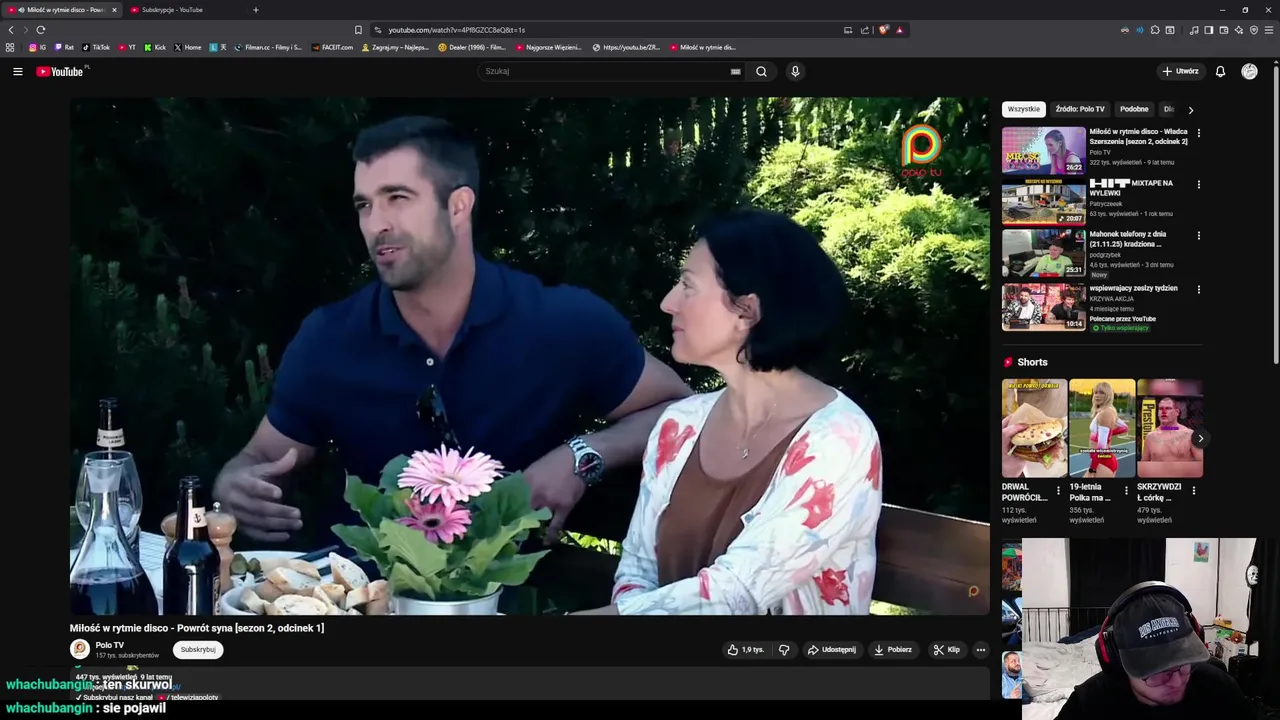
Task: Open Brave Rewards triangle icon
Action: tap(899, 30)
